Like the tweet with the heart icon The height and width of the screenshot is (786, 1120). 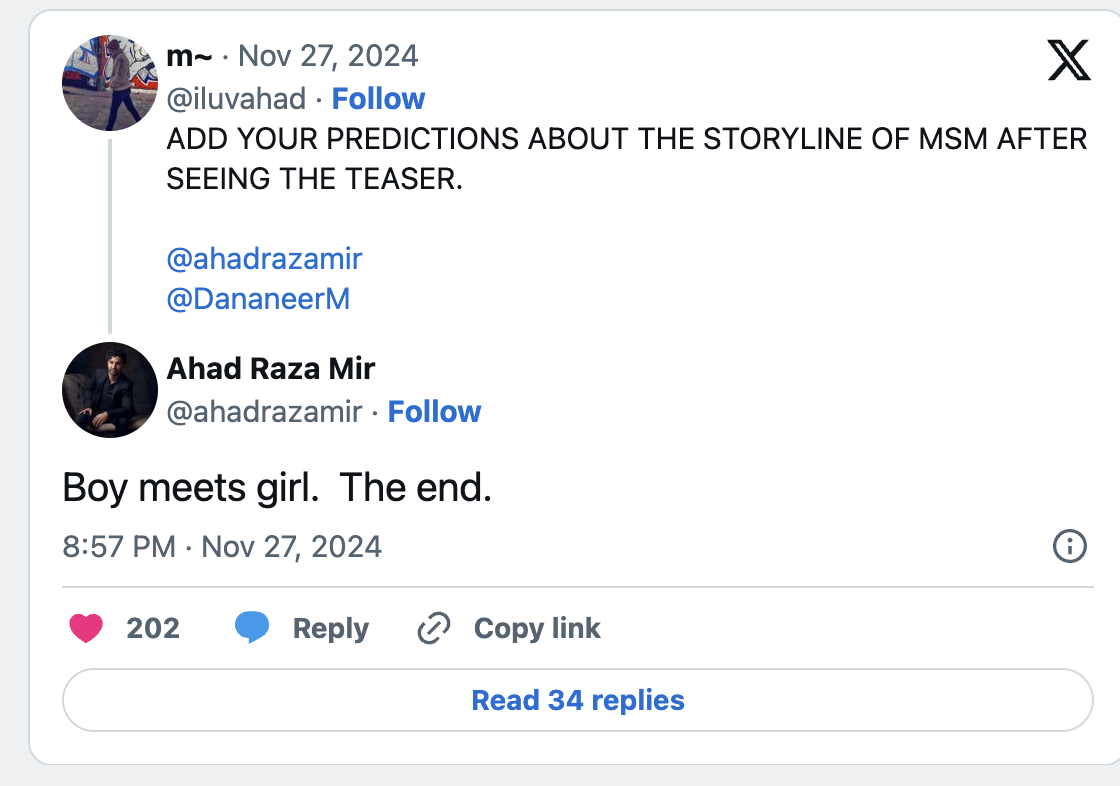pyautogui.click(x=86, y=629)
